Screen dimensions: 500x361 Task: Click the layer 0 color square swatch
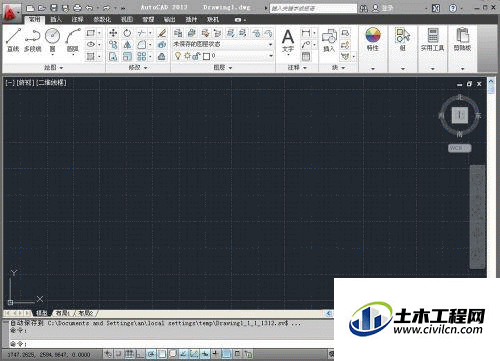point(206,56)
